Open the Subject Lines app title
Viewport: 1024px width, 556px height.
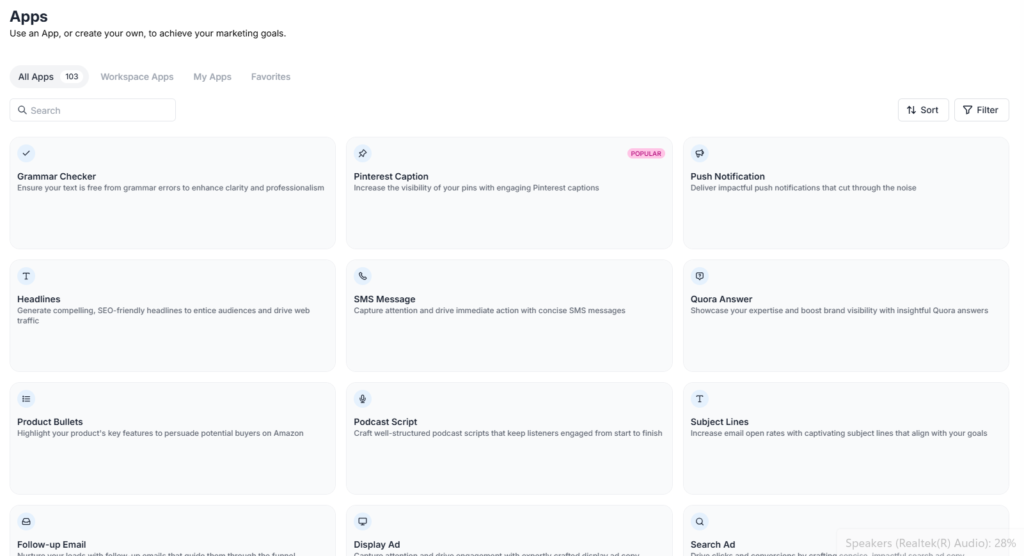click(719, 422)
